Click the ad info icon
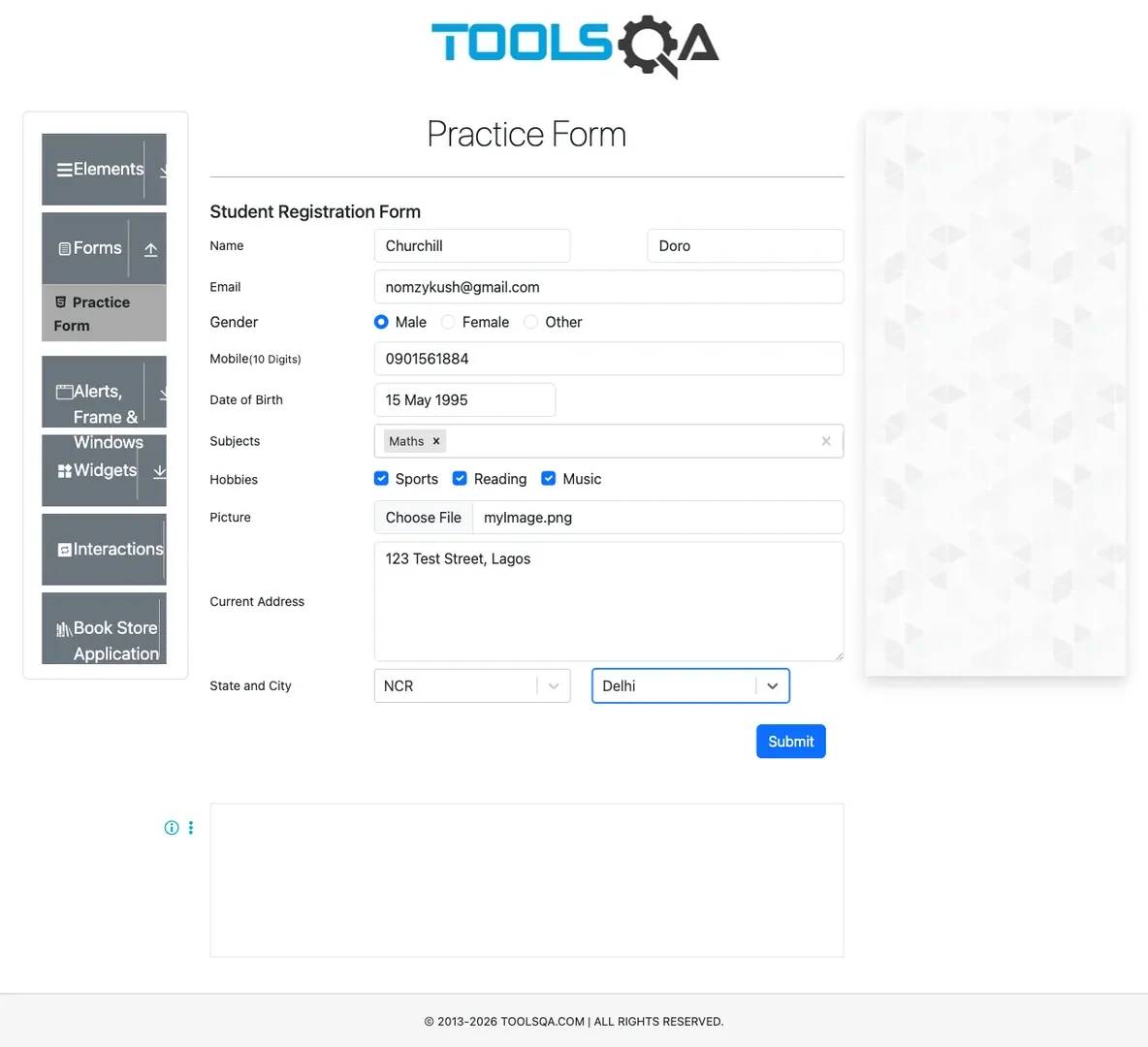This screenshot has height=1047, width=1148. click(172, 828)
